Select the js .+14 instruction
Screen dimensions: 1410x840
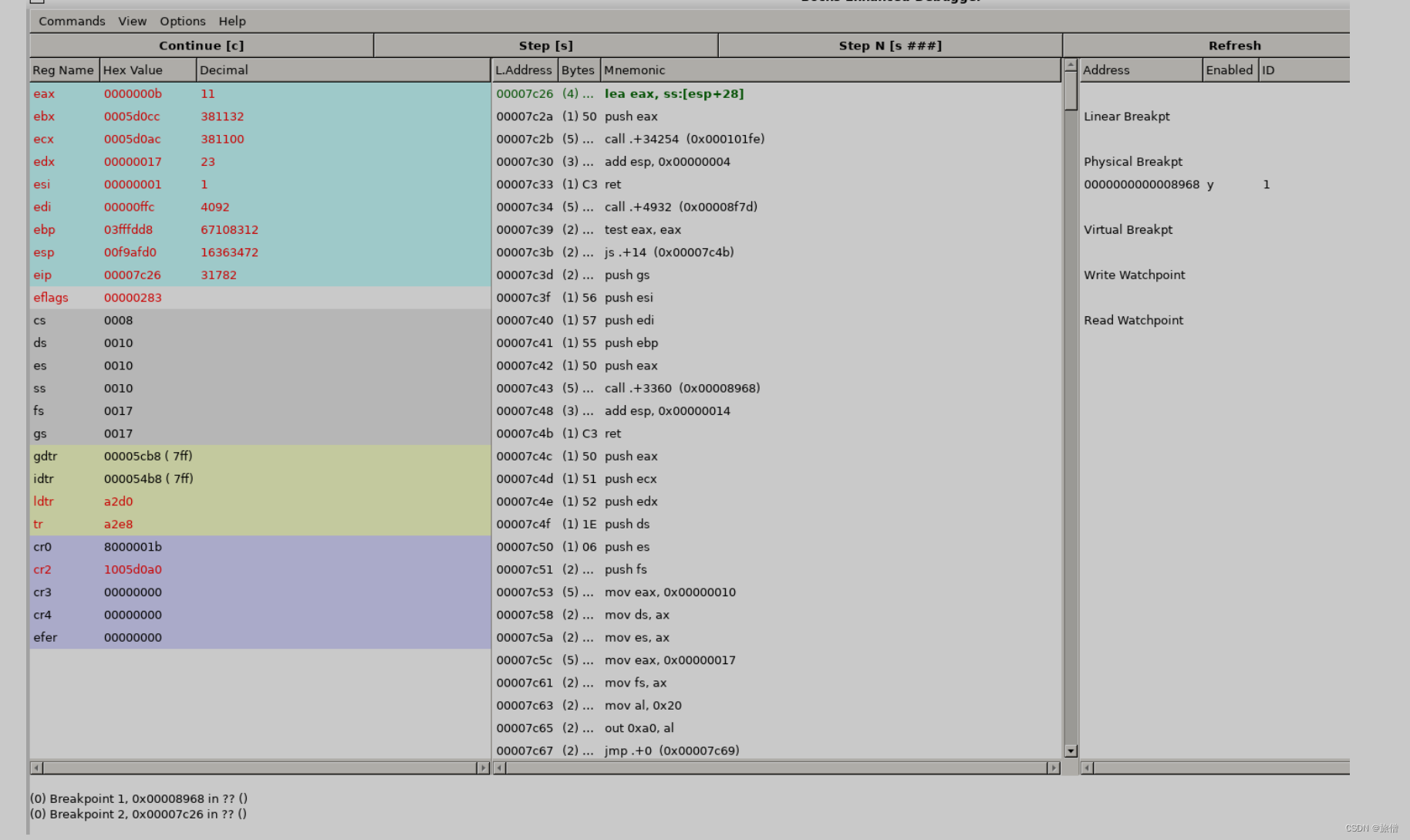pos(777,252)
